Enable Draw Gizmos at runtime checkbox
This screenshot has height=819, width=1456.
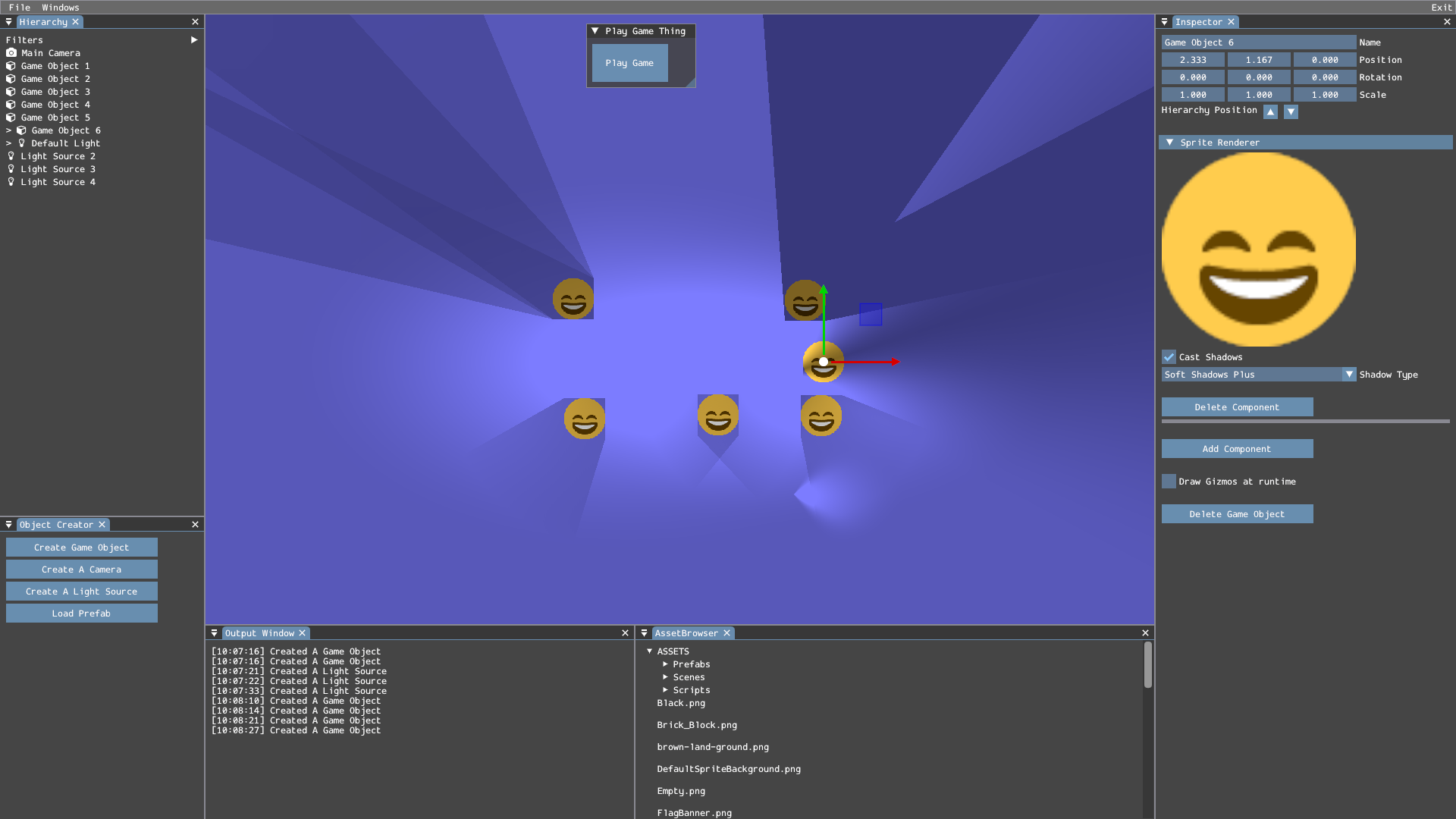click(1169, 482)
